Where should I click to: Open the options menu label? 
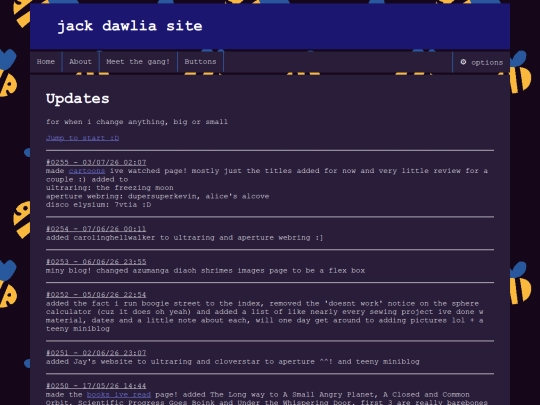point(487,62)
